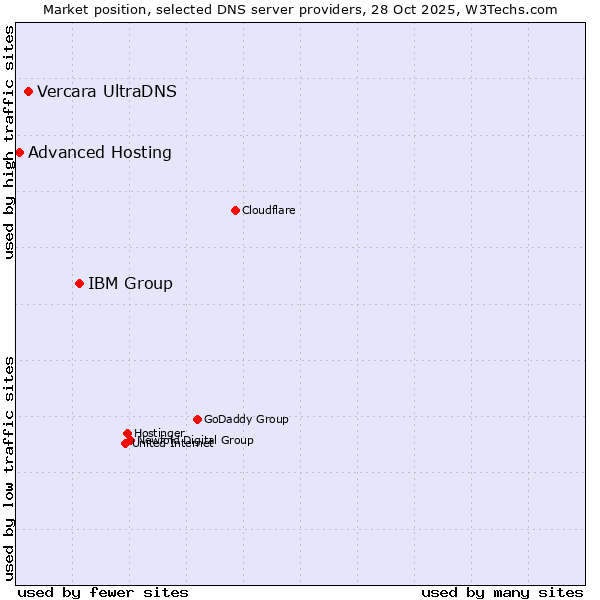Viewport: 600px width, 600px height.
Task: Click the 'used by fewer sites' axis label
Action: pyautogui.click(x=103, y=592)
